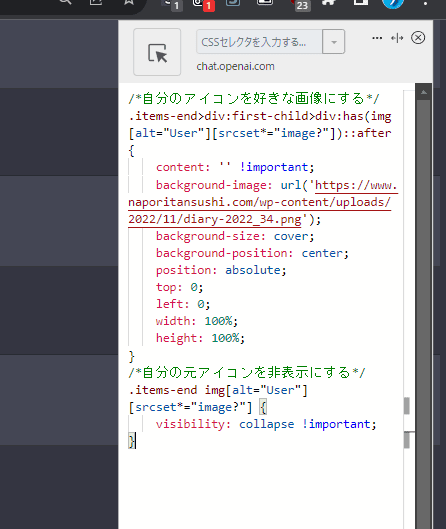Click the comment '自分のアイコンを好きな画像にする'

(x=253, y=99)
